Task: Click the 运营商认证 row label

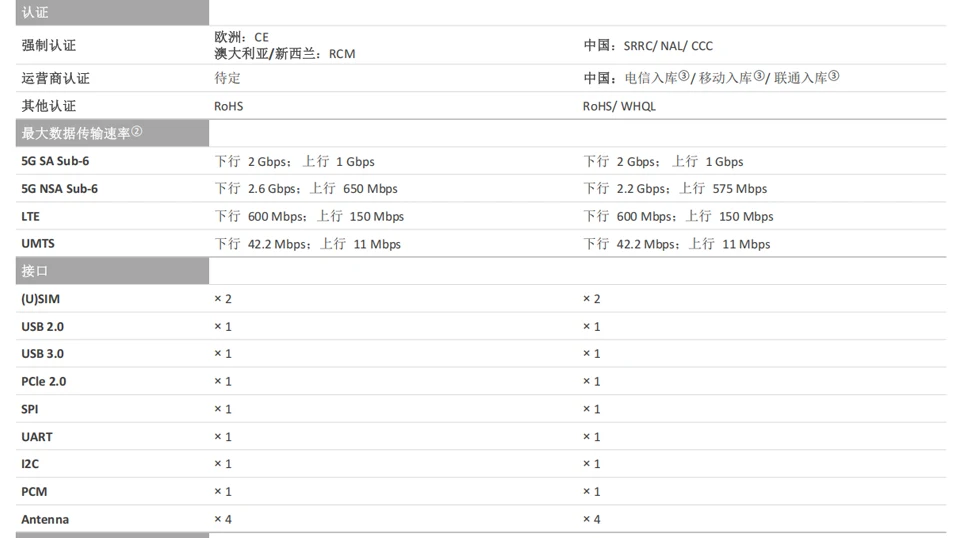Action: (x=56, y=78)
